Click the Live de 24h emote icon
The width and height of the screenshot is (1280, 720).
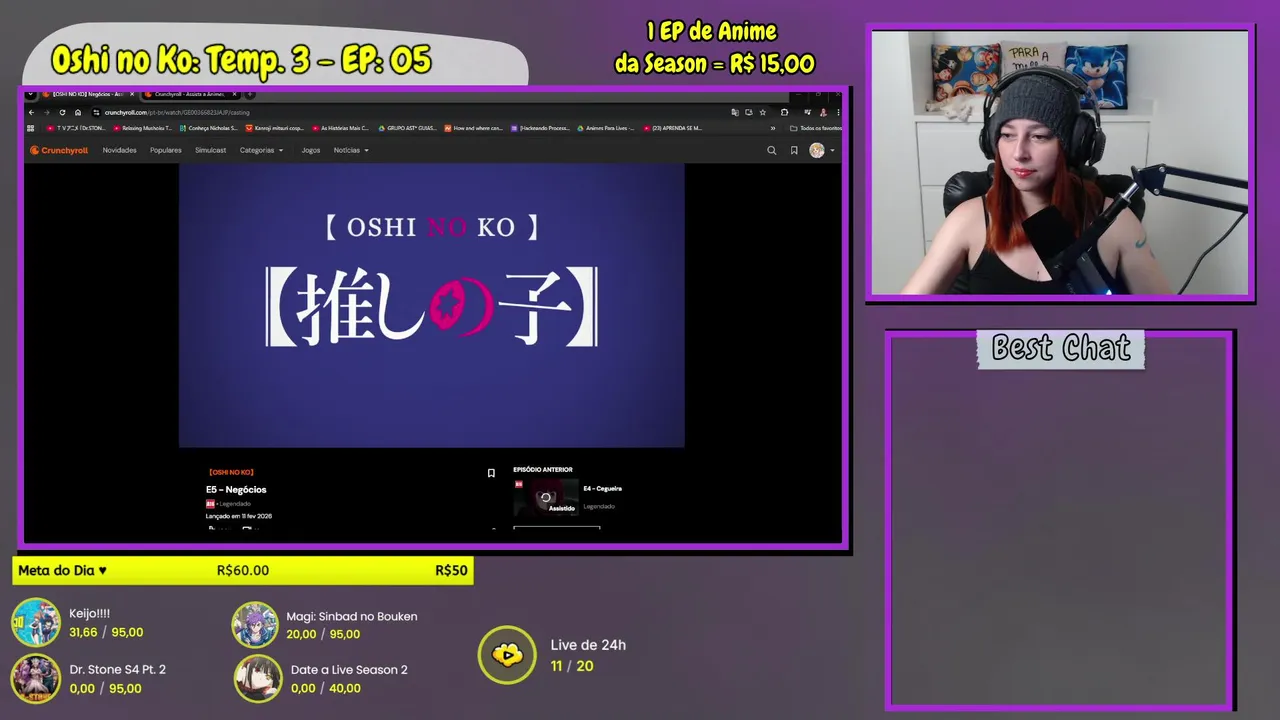[507, 655]
